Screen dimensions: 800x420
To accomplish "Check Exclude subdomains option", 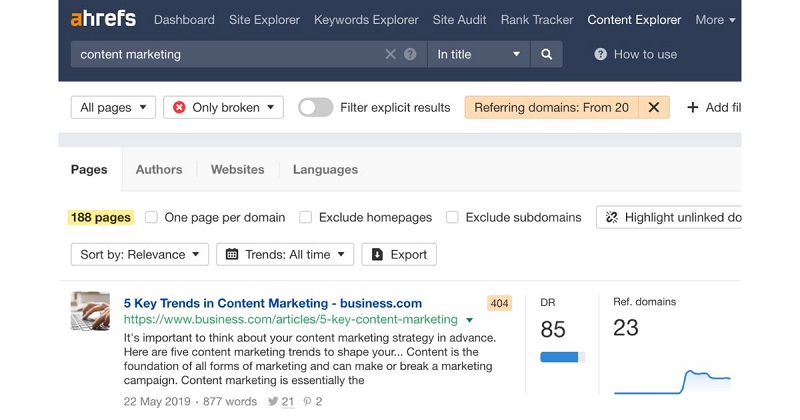I will (452, 217).
